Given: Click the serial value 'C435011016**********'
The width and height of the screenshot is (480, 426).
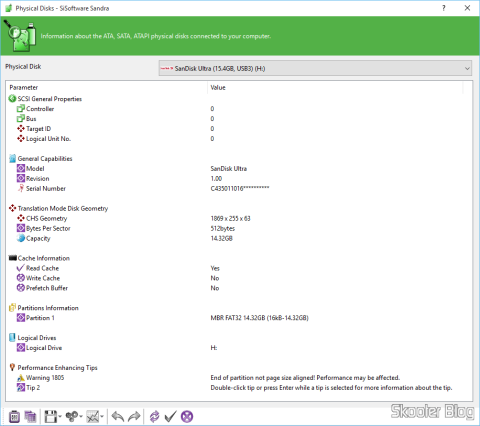Looking at the screenshot, I should point(240,188).
